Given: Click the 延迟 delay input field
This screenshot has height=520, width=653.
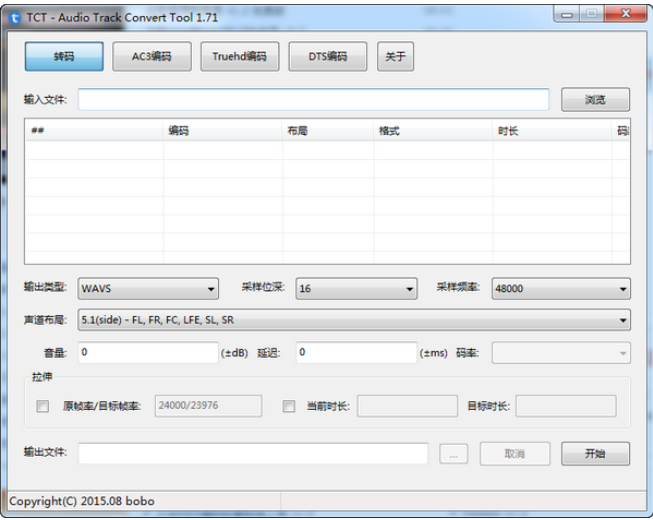Looking at the screenshot, I should tap(356, 352).
